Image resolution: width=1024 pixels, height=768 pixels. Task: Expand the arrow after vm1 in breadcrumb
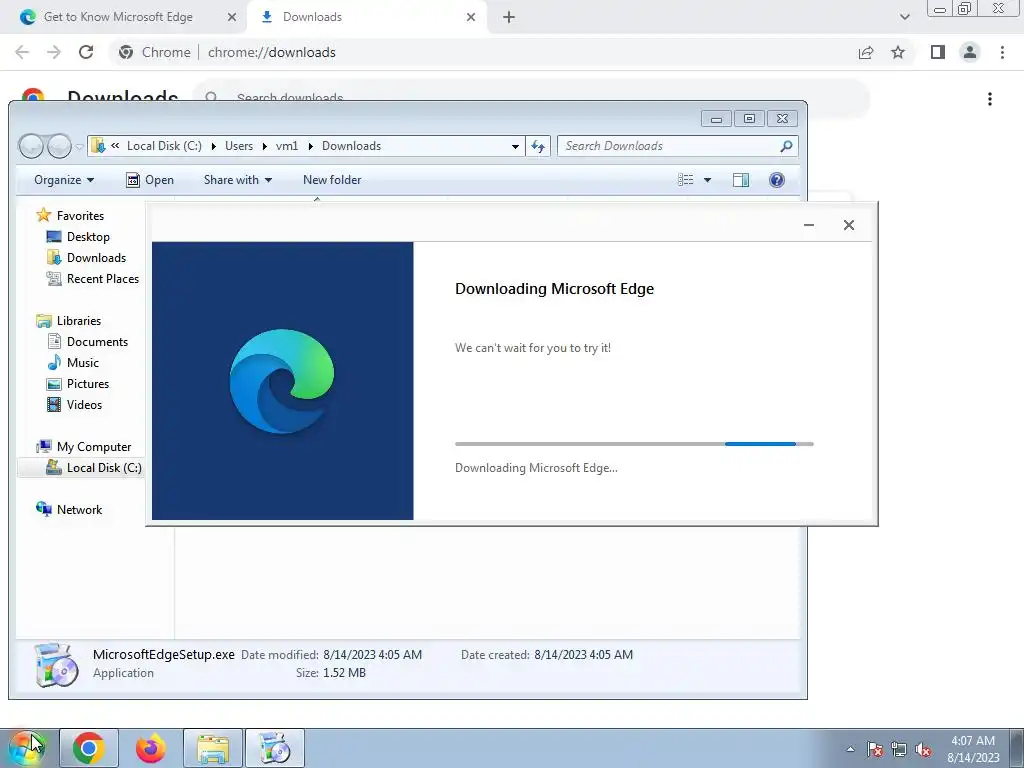point(310,146)
